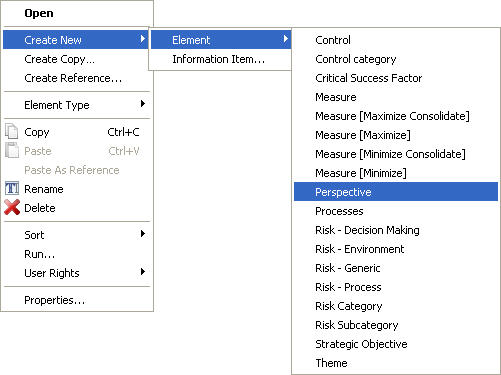Click the Copy icon in context menu
501x375 pixels.
(12, 132)
